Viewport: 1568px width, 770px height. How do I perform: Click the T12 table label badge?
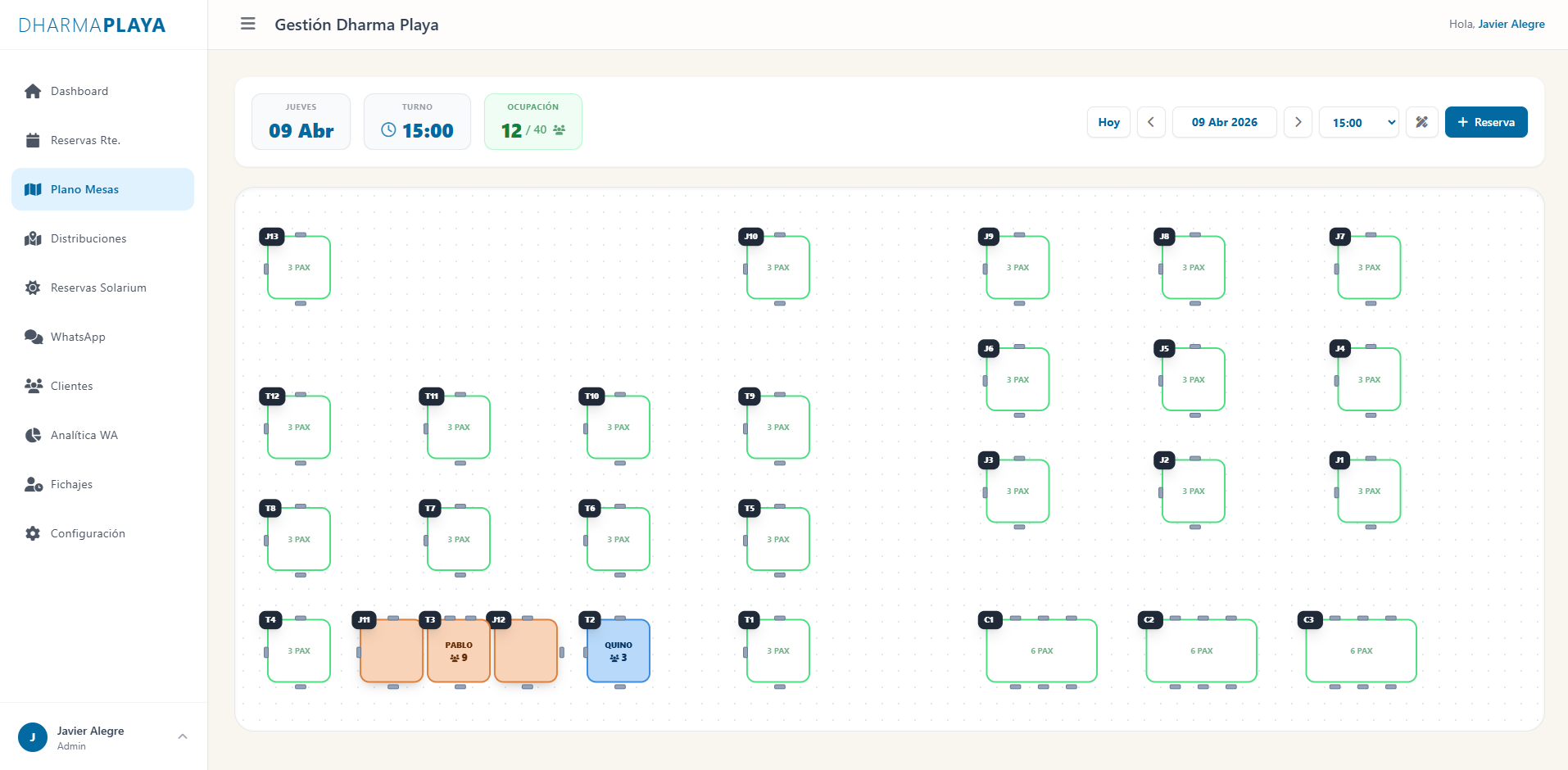pos(272,396)
